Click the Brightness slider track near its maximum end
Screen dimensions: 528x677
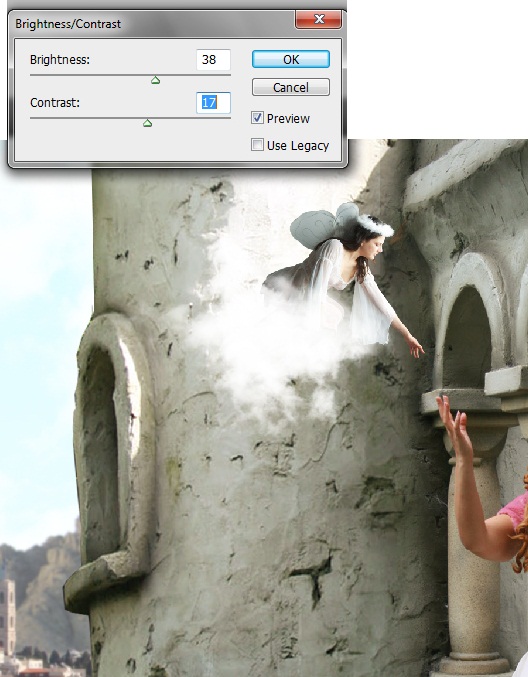[x=226, y=75]
